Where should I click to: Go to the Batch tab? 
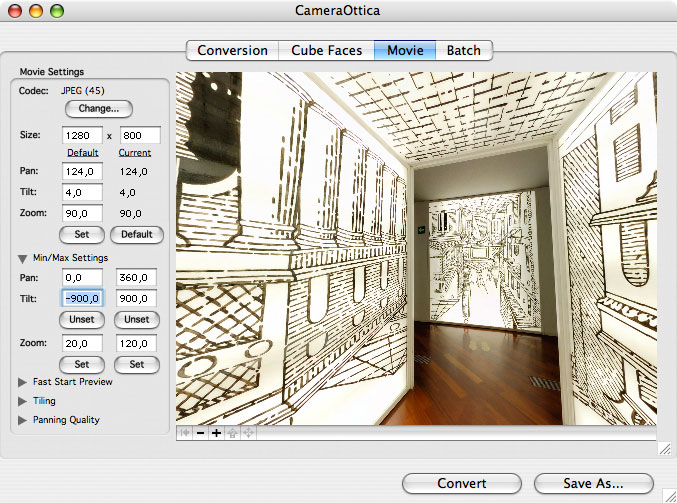click(x=464, y=51)
